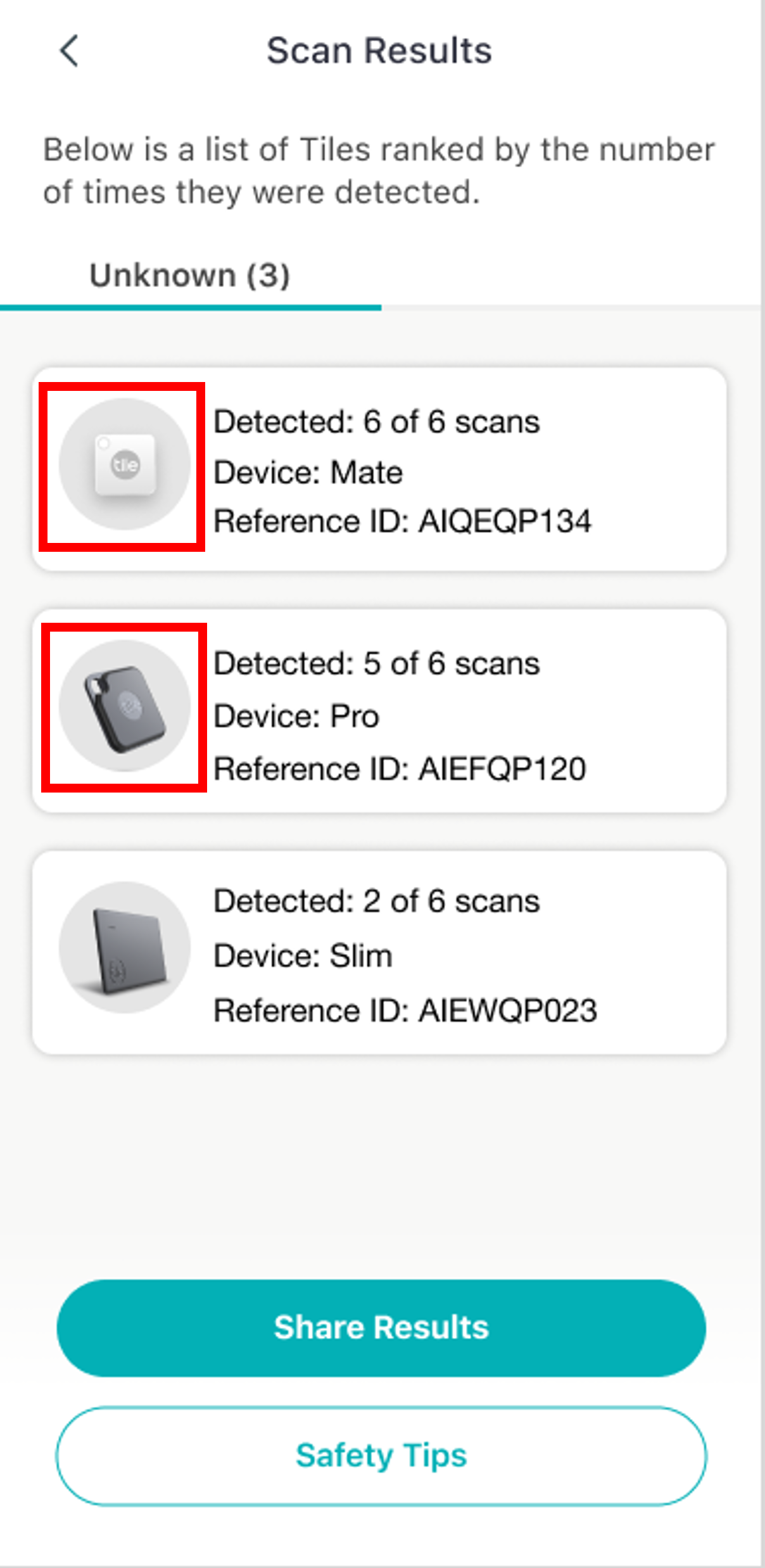Go back using the left chevron
Viewport: 765px width, 1568px height.
(70, 51)
